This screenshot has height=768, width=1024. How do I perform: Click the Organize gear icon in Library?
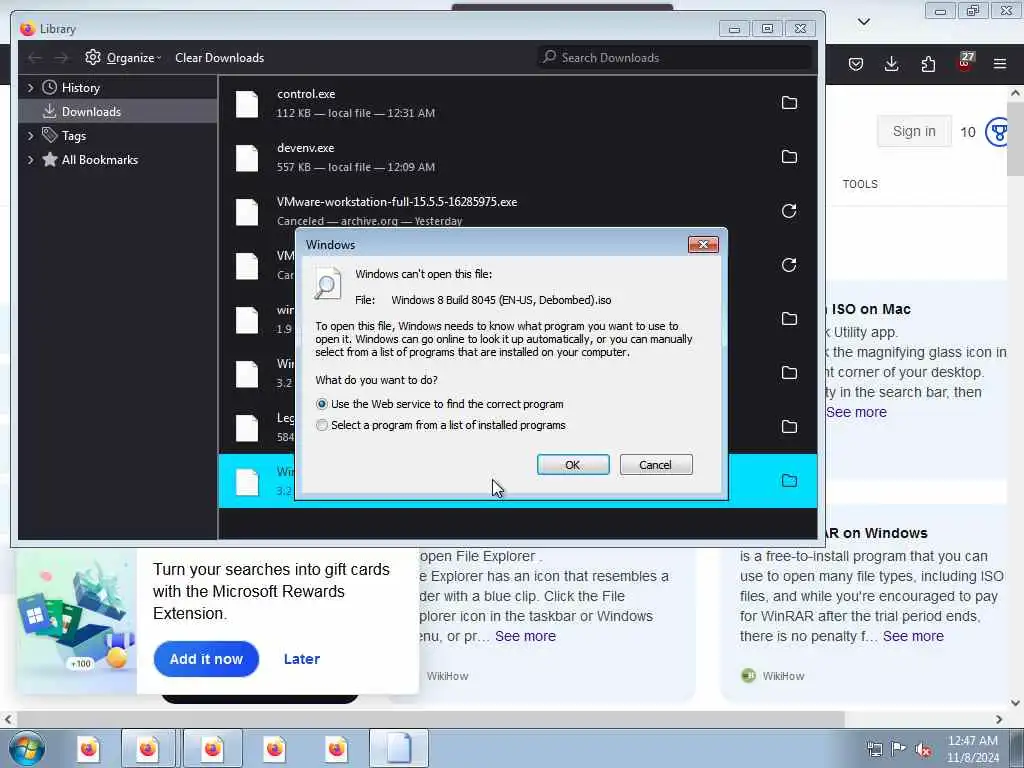click(93, 57)
